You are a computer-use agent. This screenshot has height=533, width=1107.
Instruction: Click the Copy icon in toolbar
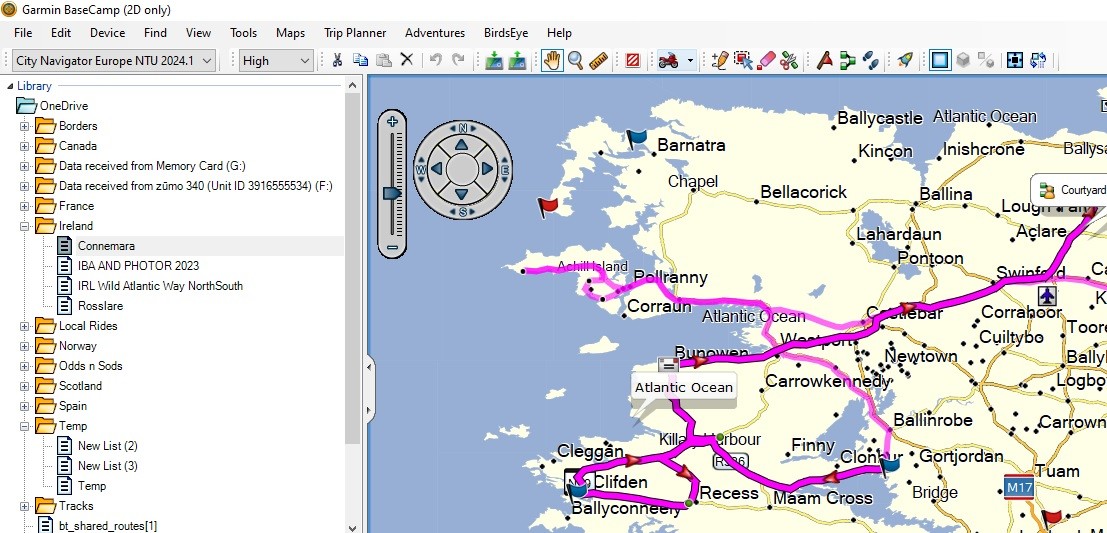pos(361,61)
